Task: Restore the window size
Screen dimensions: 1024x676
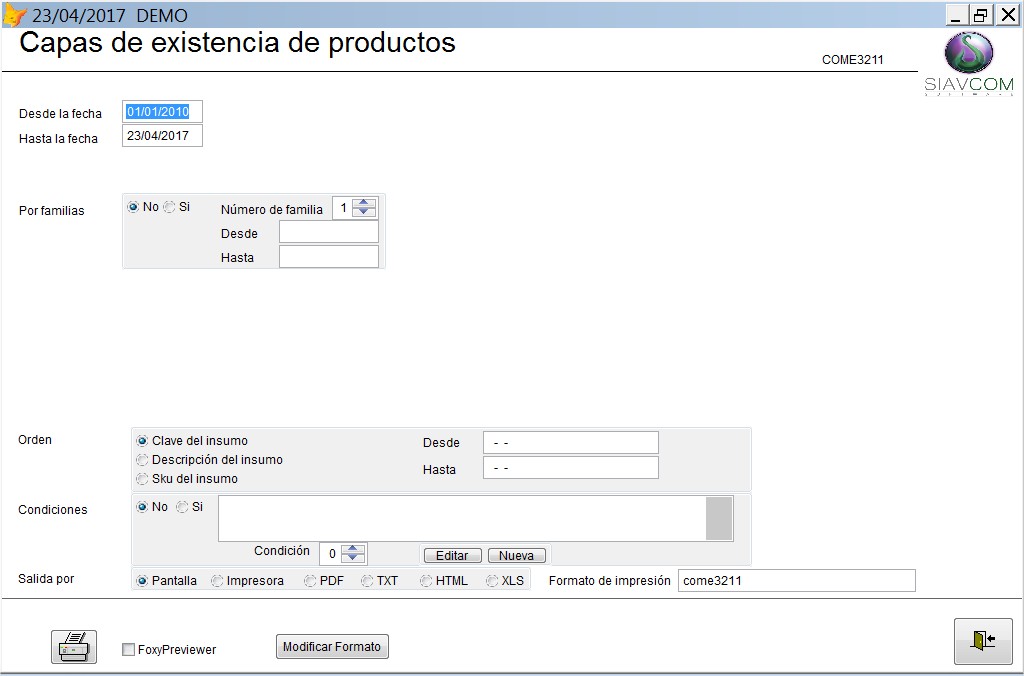Action: tap(981, 15)
